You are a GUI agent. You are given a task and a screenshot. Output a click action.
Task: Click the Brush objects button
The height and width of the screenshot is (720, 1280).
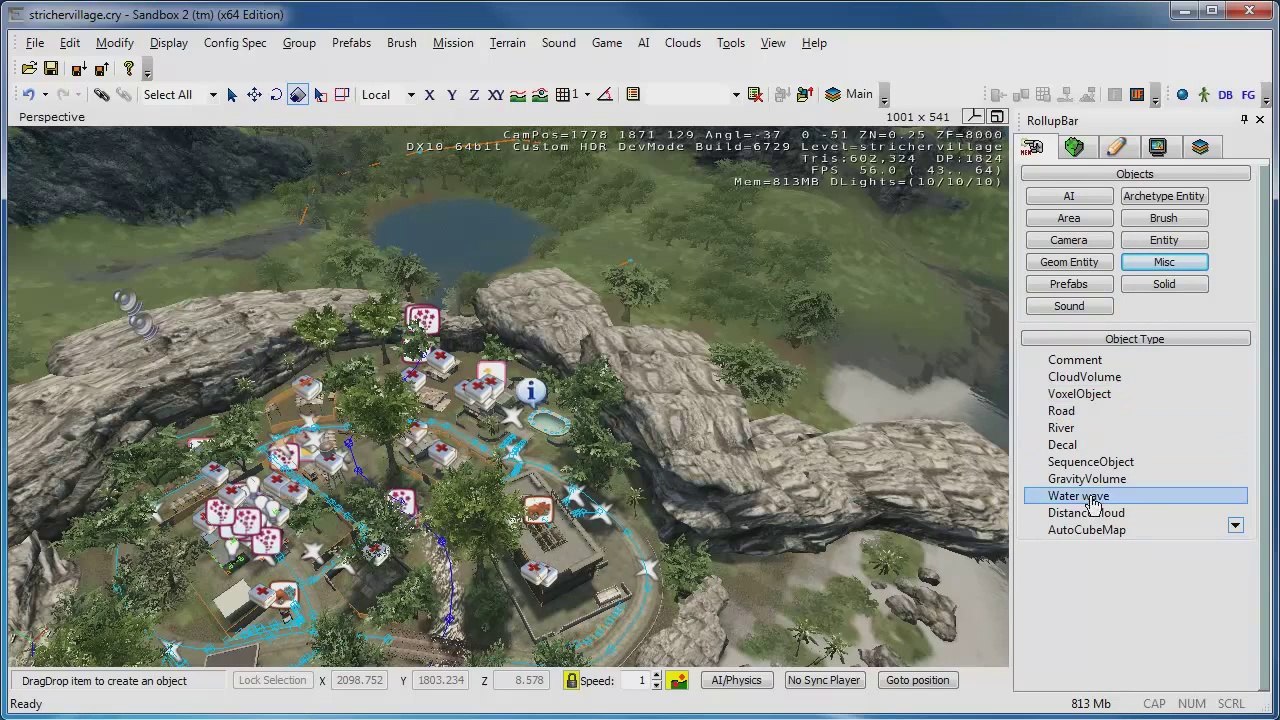(1164, 218)
